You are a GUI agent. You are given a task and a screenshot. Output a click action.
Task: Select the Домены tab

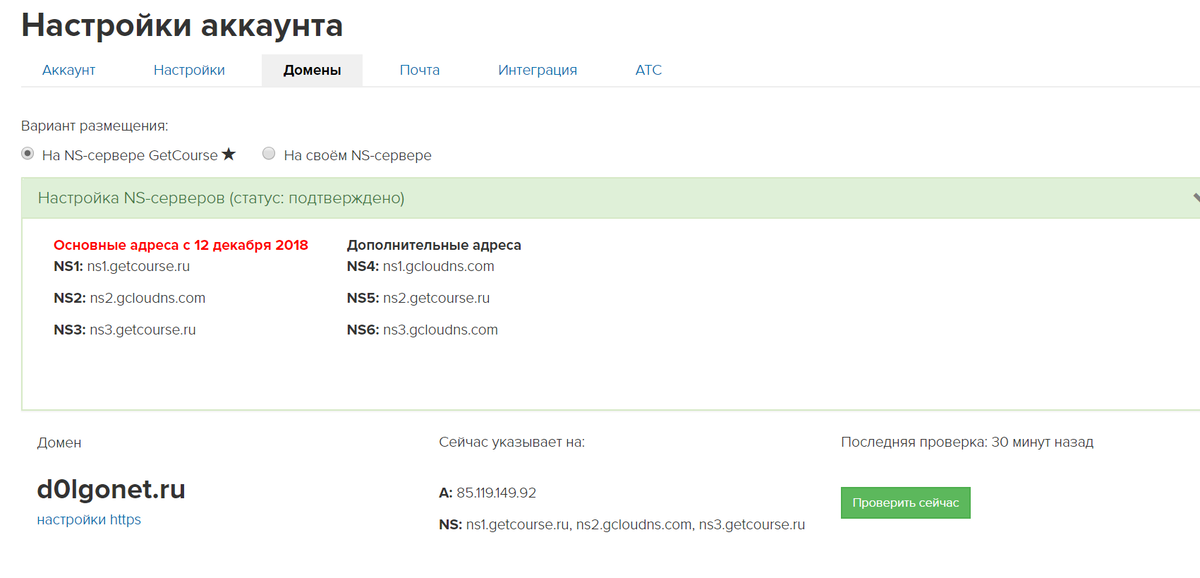pyautogui.click(x=312, y=70)
